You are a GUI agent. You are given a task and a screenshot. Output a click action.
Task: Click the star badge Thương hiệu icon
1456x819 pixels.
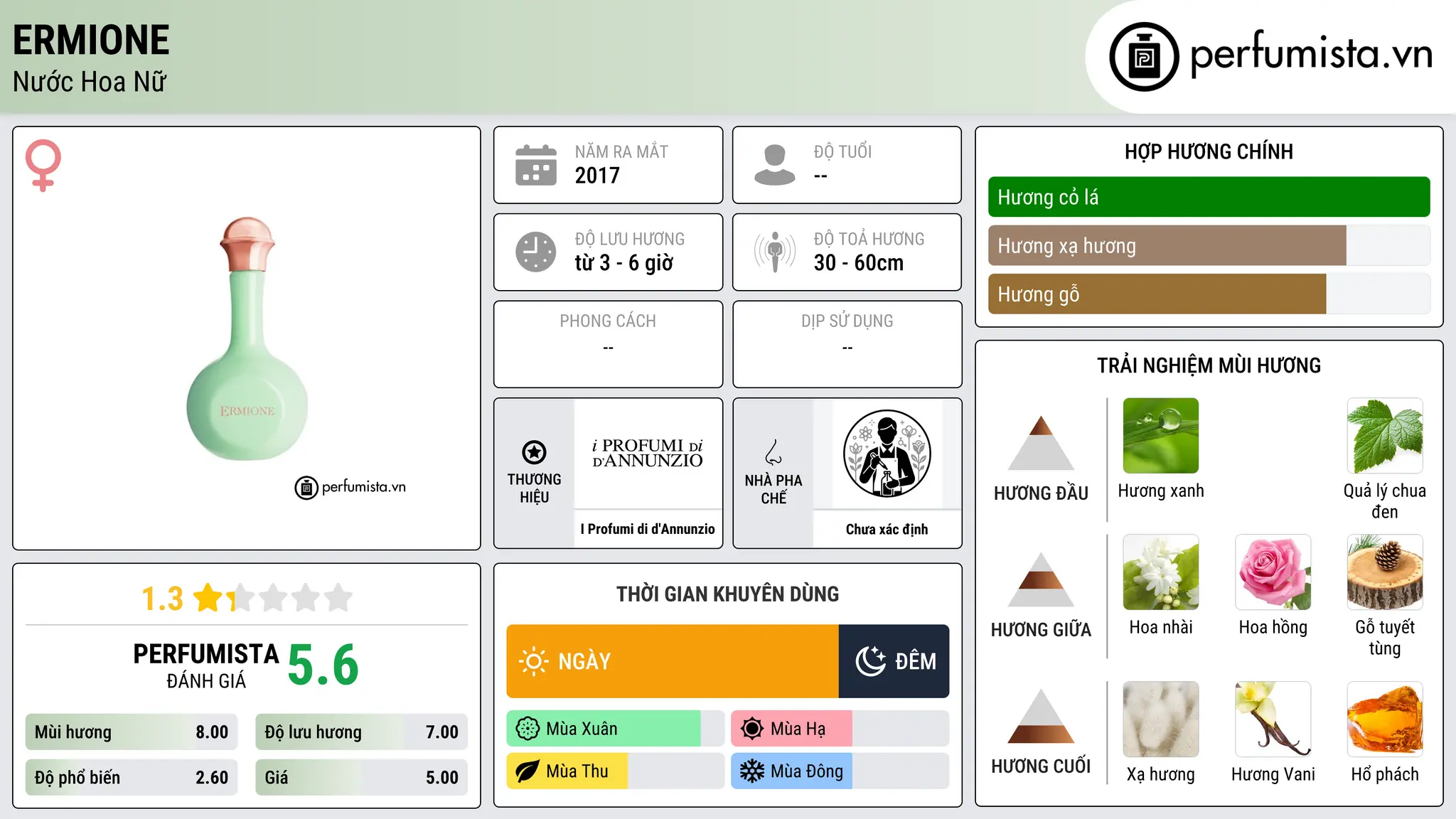click(x=534, y=452)
